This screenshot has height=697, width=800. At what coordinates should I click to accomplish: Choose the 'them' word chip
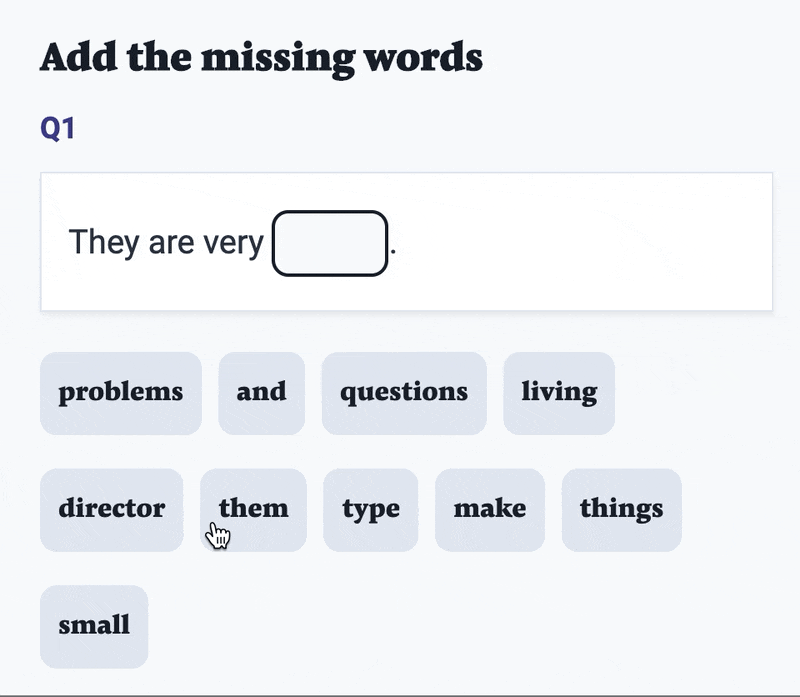[x=254, y=509]
